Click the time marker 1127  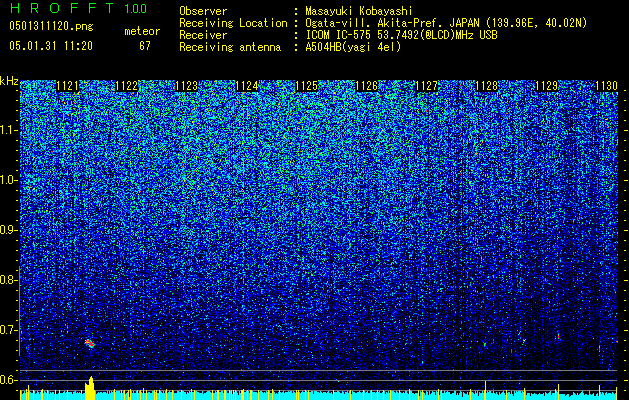click(x=427, y=86)
